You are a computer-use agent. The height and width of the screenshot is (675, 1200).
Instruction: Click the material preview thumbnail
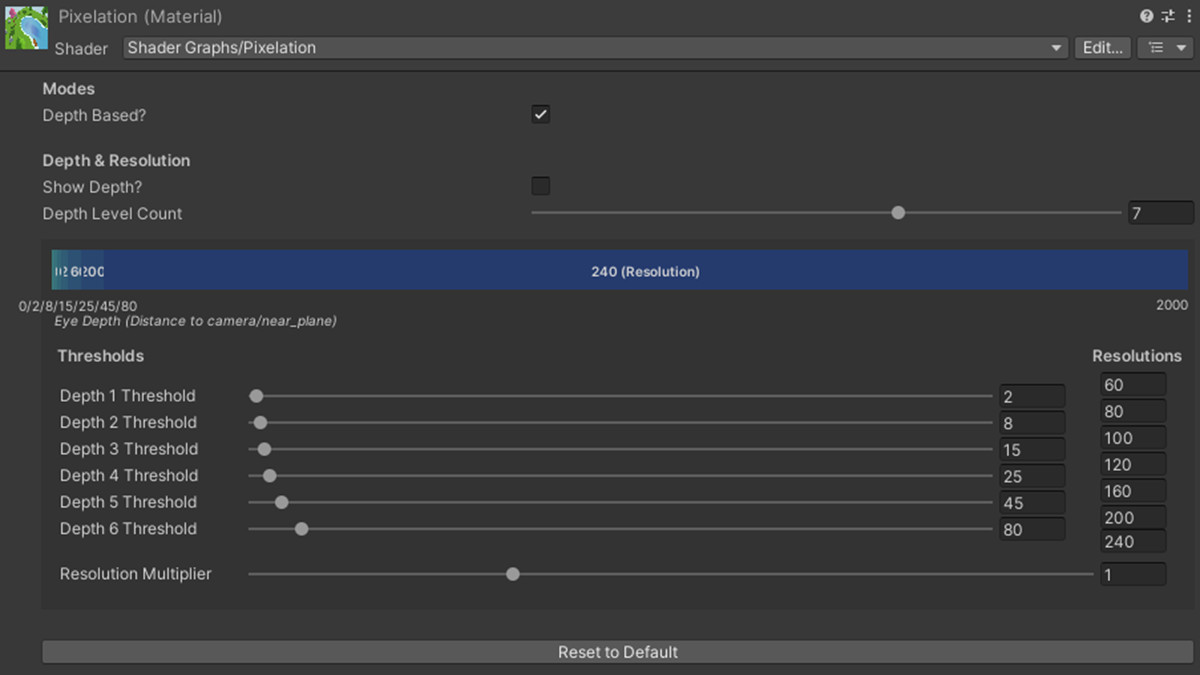tap(25, 27)
